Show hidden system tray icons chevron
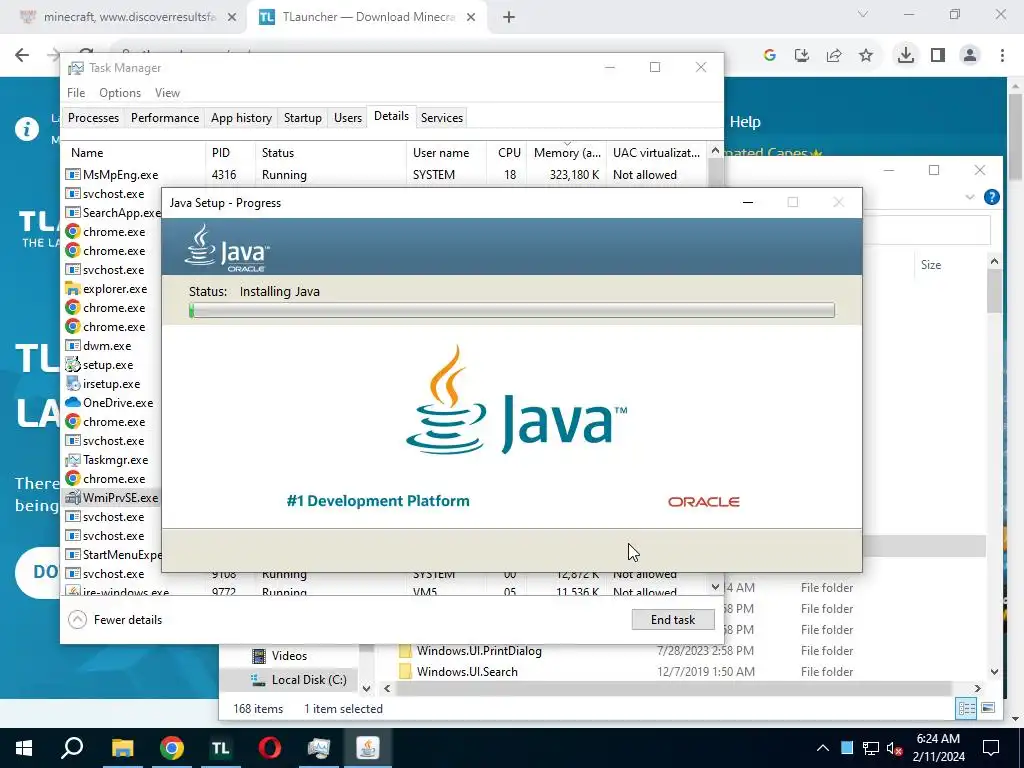The image size is (1024, 768). [823, 748]
